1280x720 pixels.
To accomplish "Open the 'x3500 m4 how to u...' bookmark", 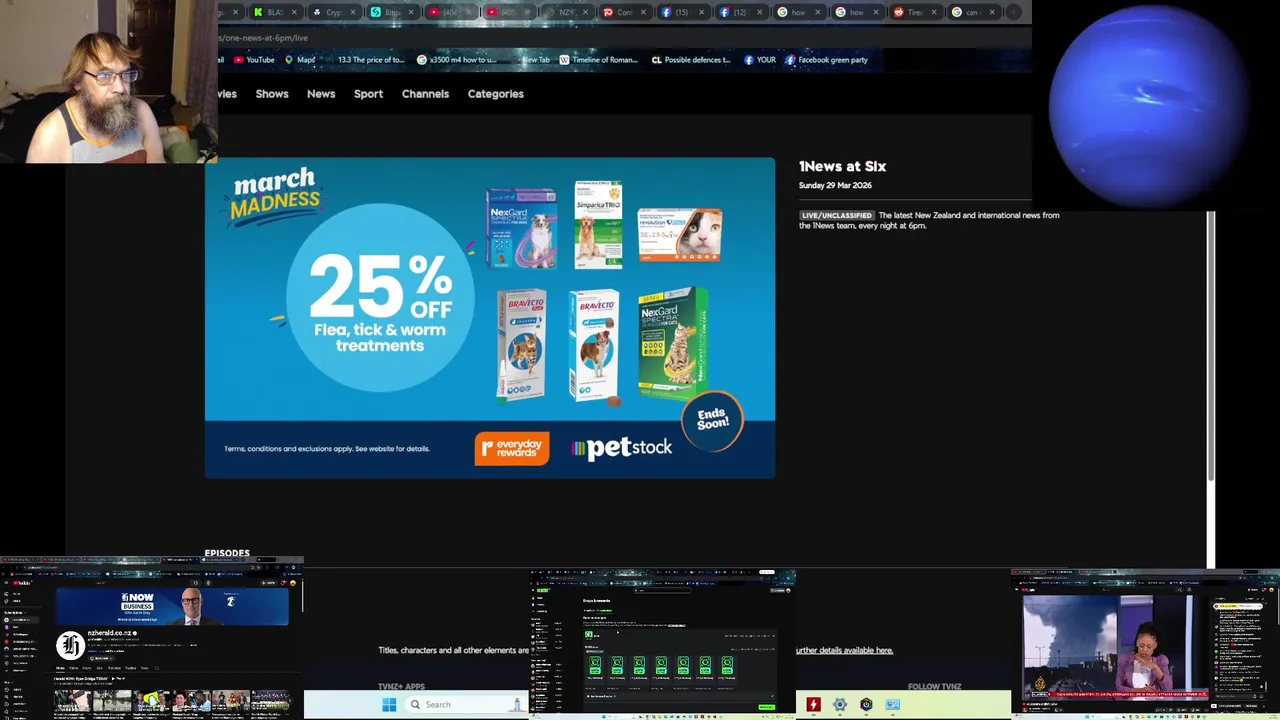I will [x=456, y=60].
